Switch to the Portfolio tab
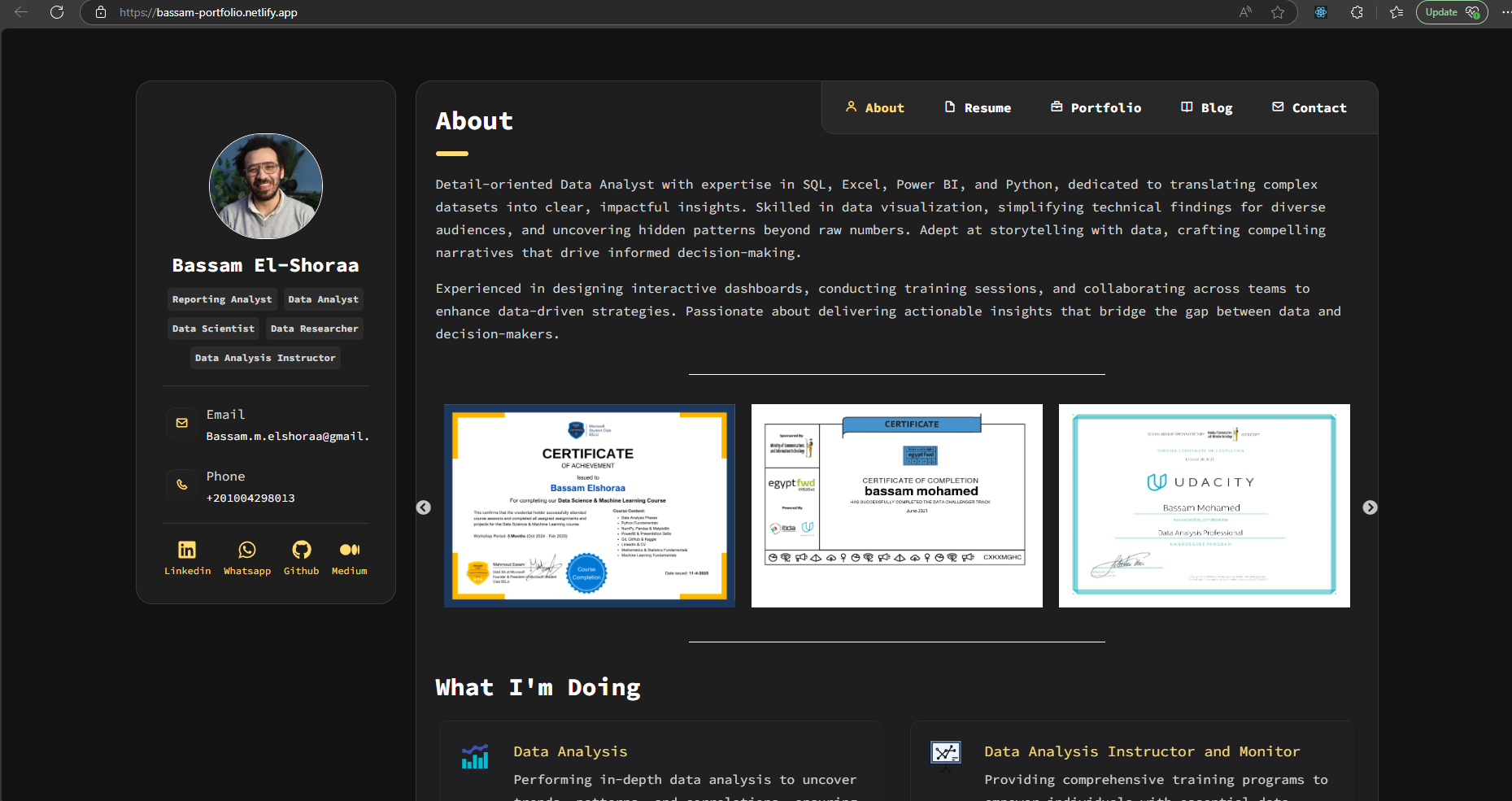Viewport: 1512px width, 801px height. pos(1096,107)
